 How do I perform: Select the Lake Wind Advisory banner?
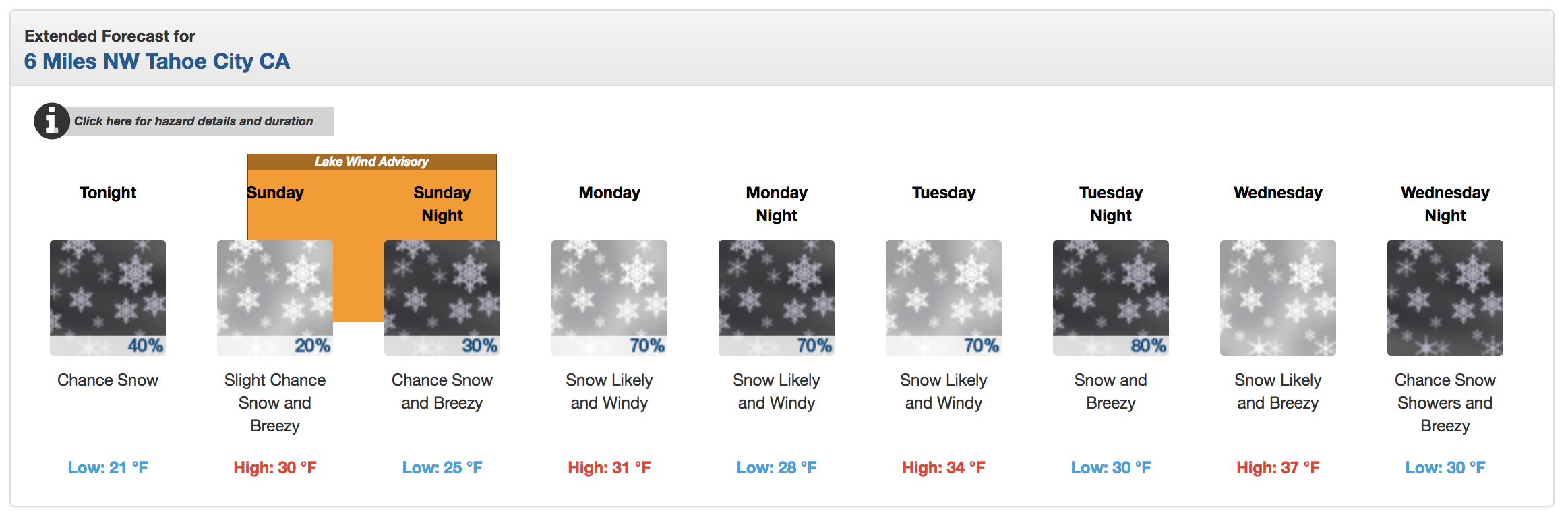pos(372,162)
